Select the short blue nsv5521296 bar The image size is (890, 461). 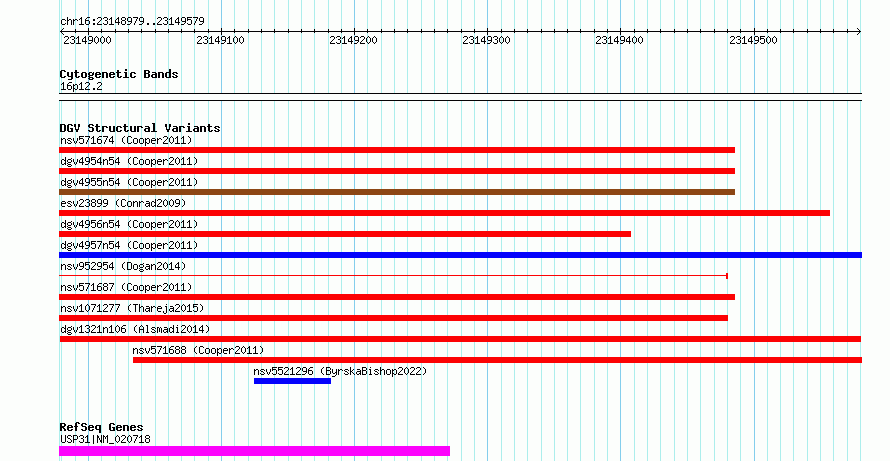[292, 381]
